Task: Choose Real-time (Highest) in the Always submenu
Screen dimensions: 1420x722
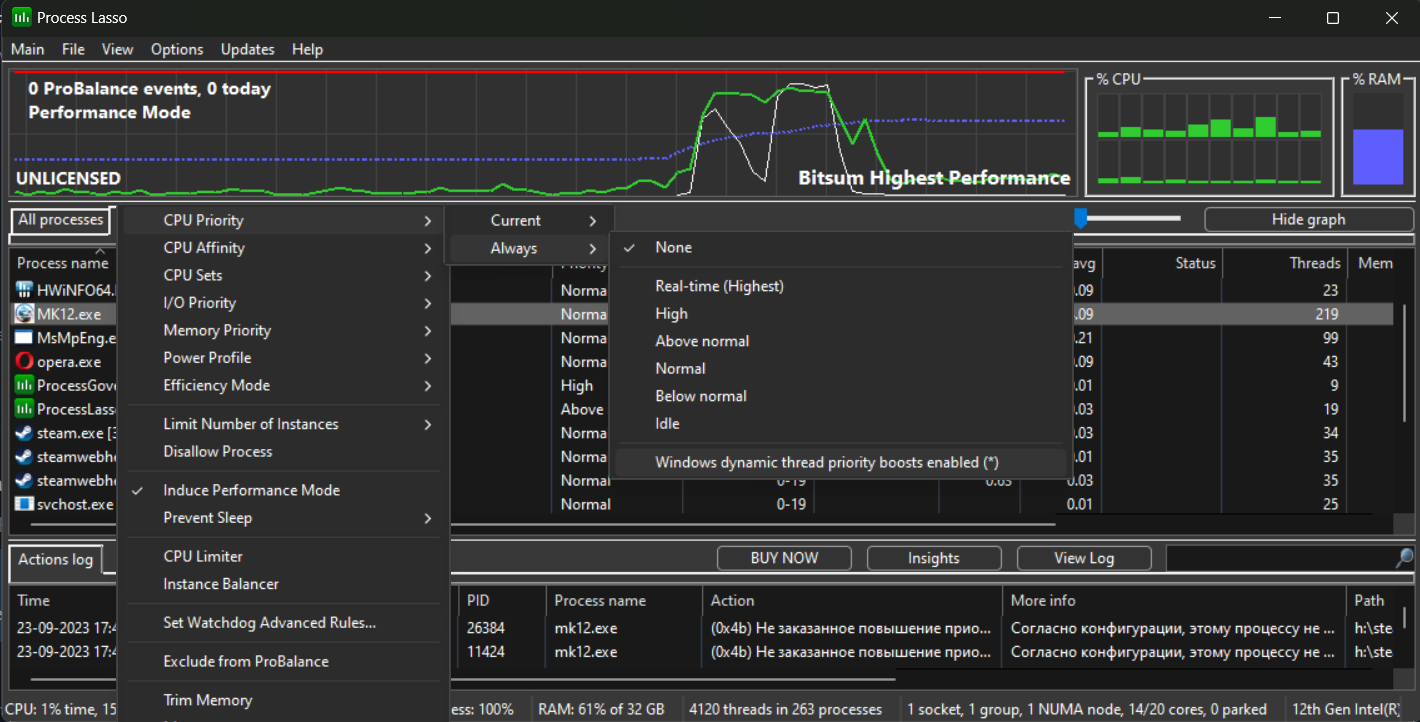Action: (x=840, y=286)
